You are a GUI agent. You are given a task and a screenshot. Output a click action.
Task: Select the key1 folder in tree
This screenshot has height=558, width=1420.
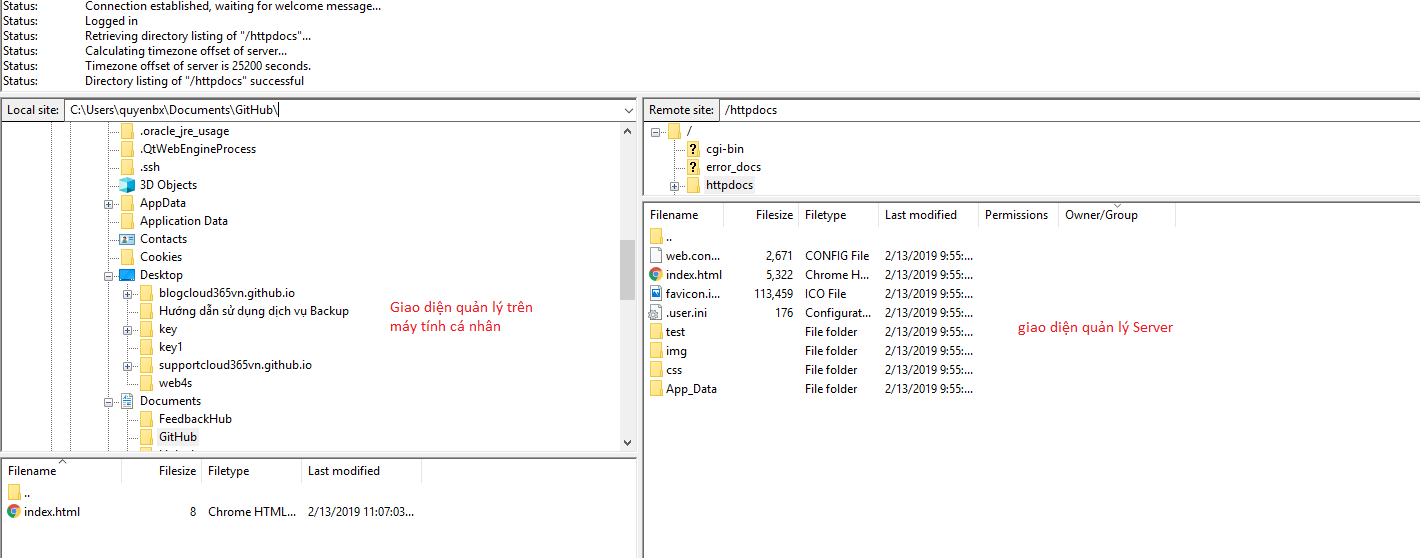[171, 347]
